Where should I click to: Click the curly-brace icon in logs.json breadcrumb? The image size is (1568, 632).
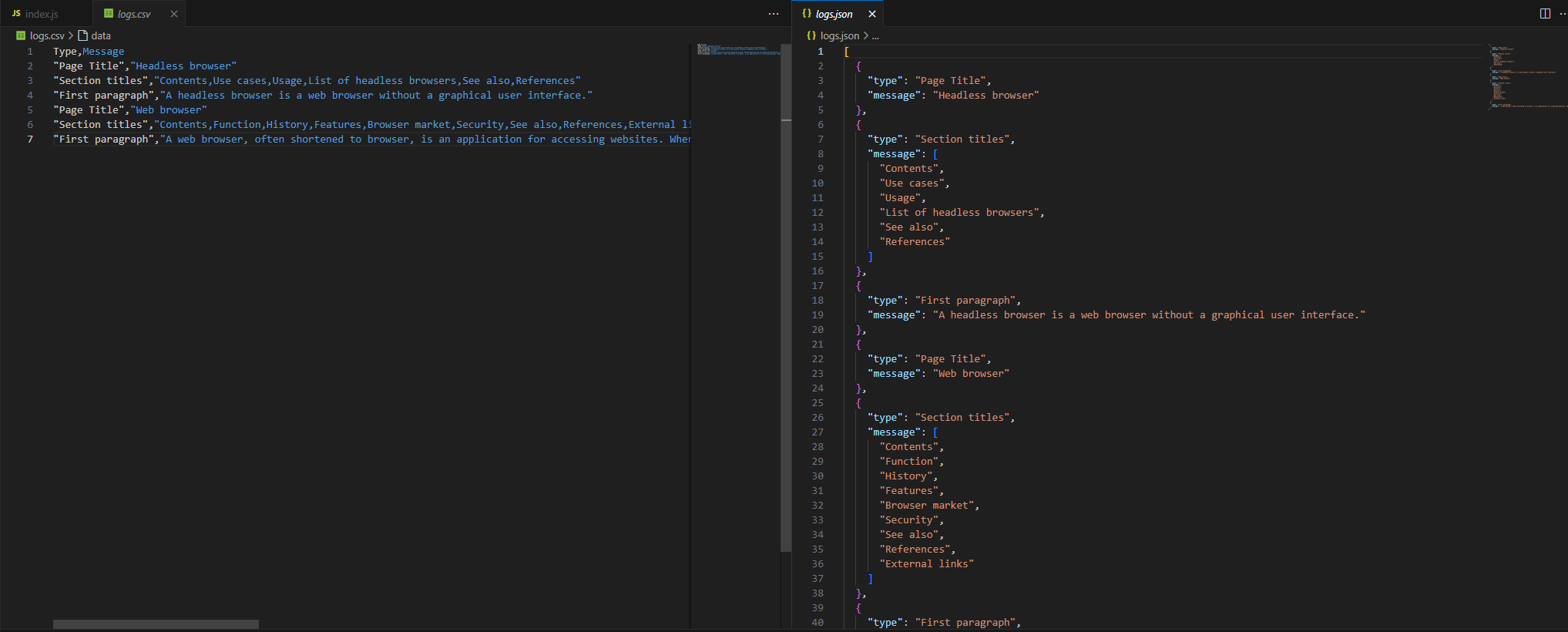click(811, 35)
